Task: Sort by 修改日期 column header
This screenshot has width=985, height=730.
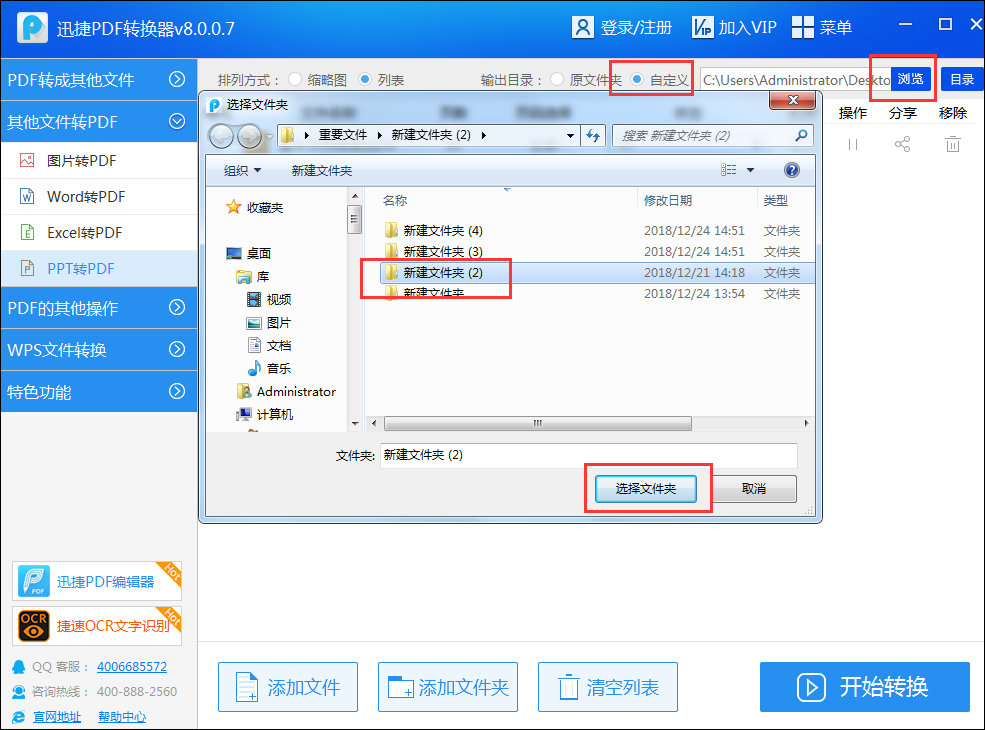Action: pos(668,200)
